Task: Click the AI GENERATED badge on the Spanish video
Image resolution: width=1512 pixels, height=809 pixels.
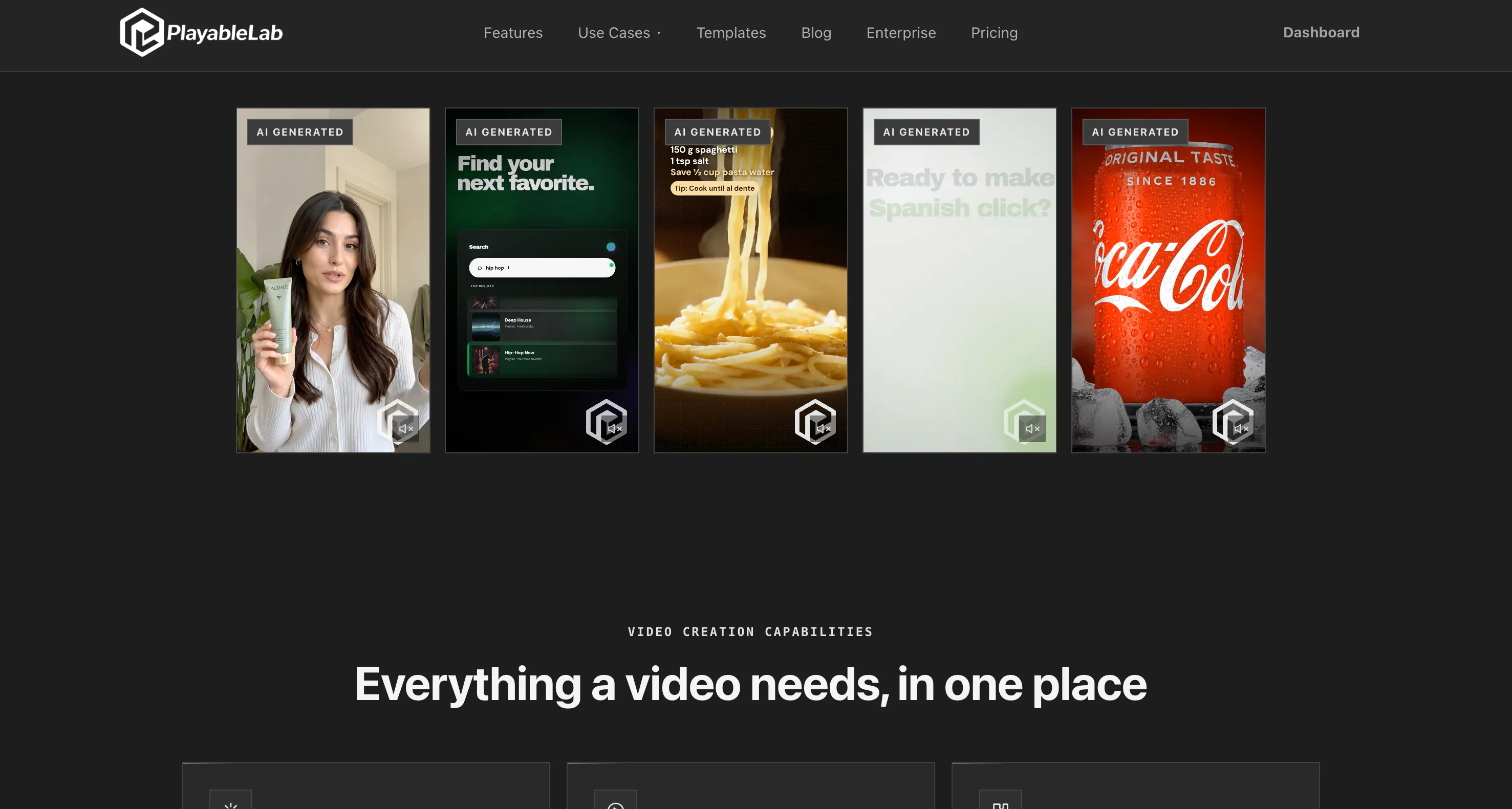Action: tap(926, 132)
